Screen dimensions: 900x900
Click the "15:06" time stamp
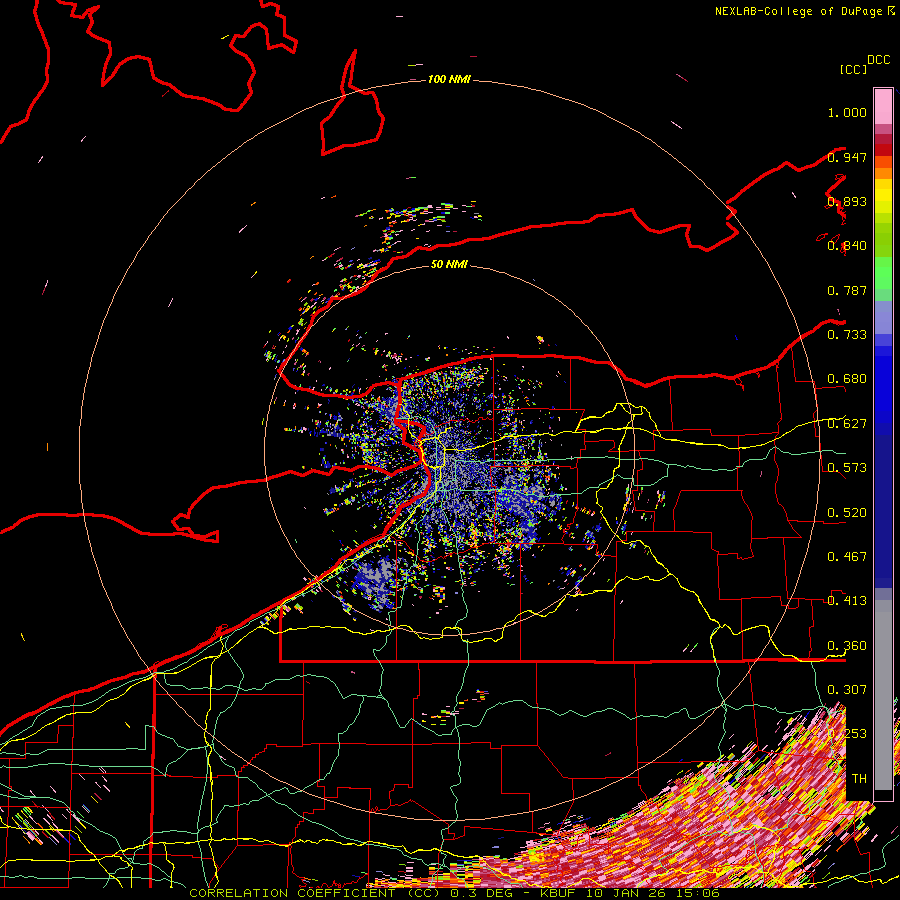click(697, 893)
